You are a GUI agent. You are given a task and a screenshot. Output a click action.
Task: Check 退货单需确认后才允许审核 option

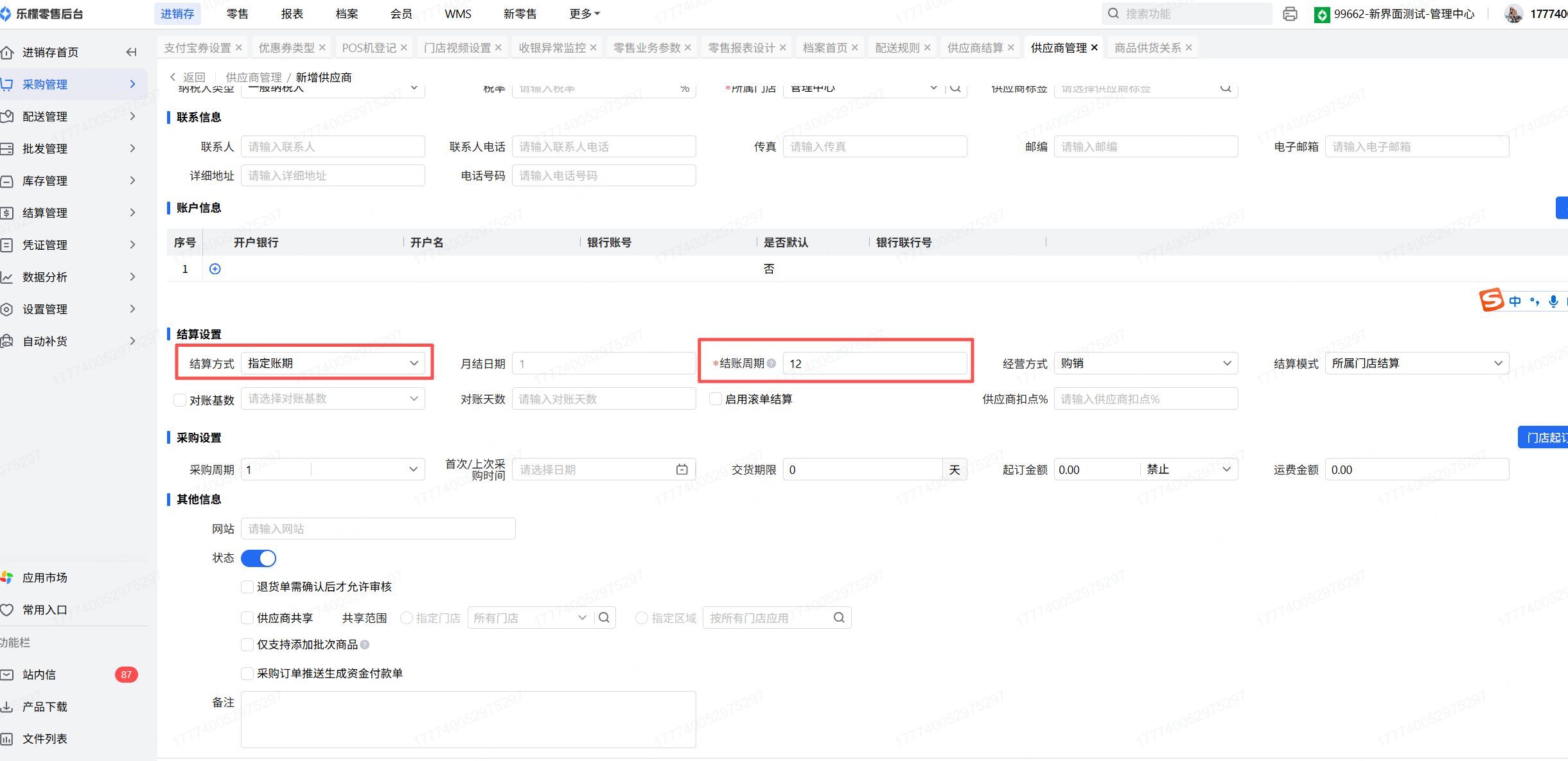coord(247,586)
